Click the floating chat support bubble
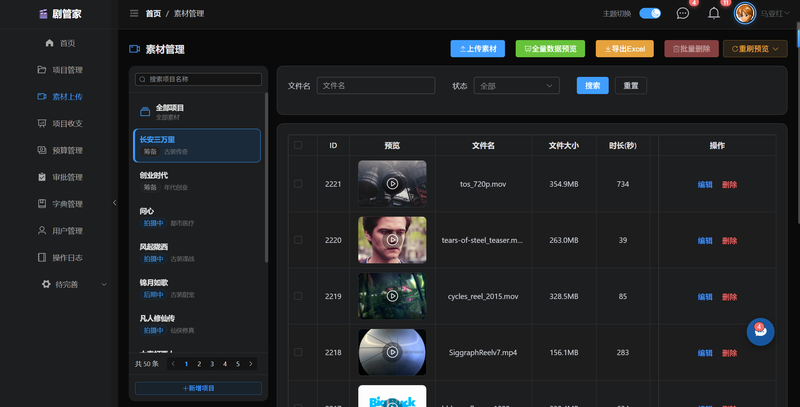Screen dimensions: 800x407 (760, 332)
